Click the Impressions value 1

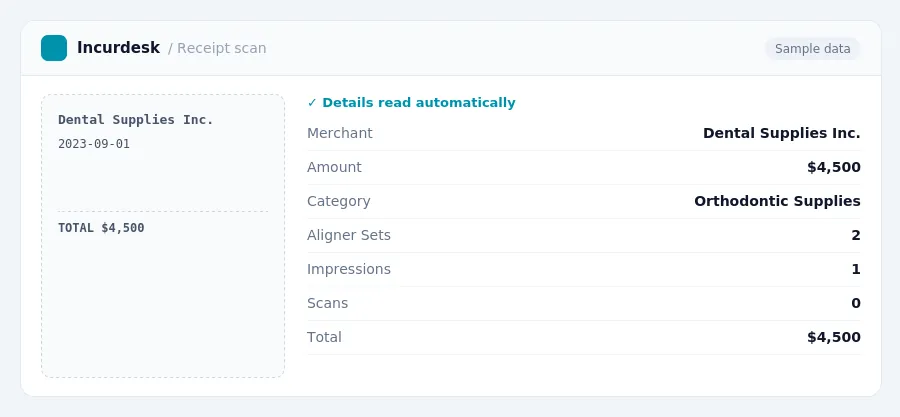pyautogui.click(x=856, y=269)
